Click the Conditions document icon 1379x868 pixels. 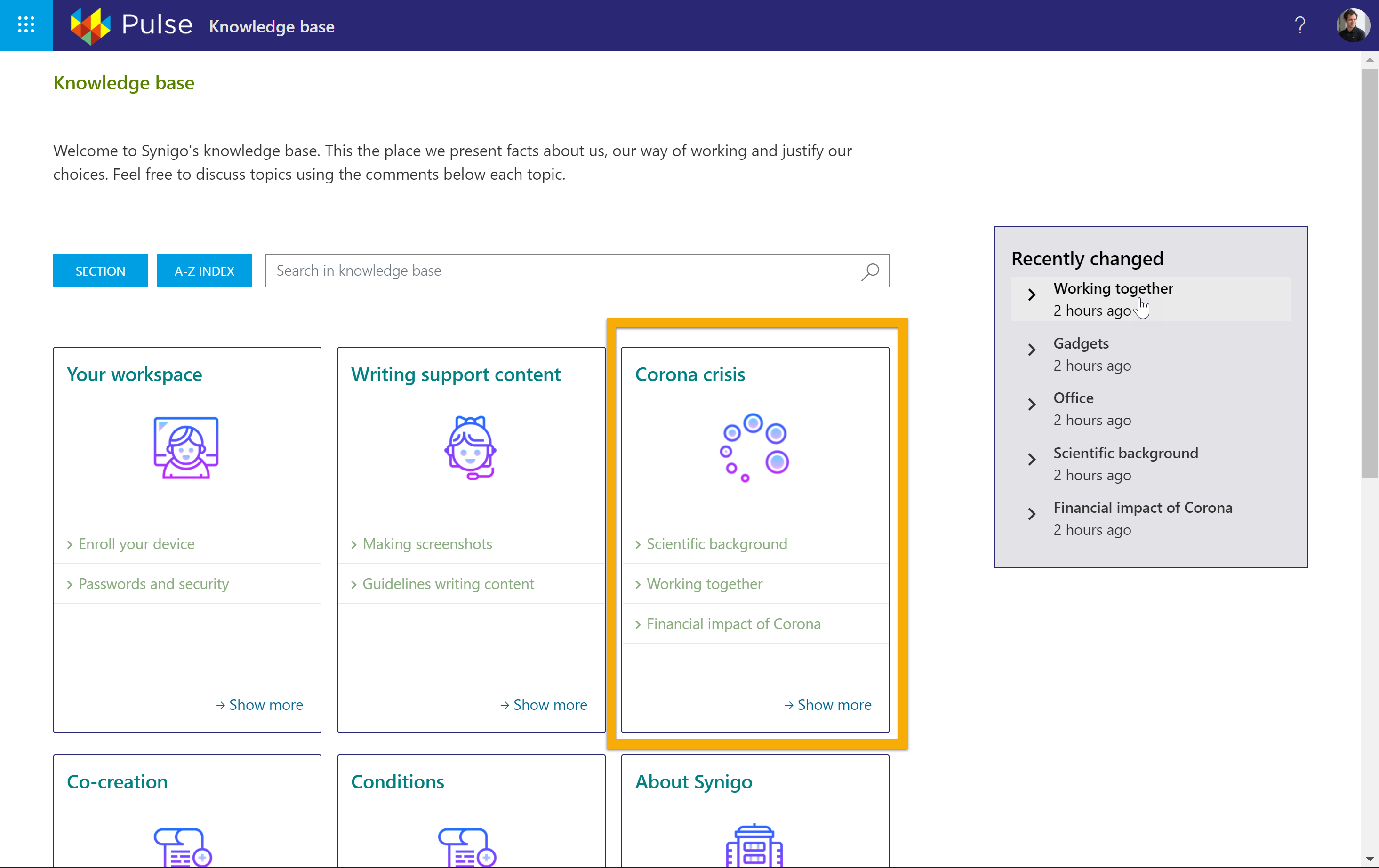[x=467, y=847]
